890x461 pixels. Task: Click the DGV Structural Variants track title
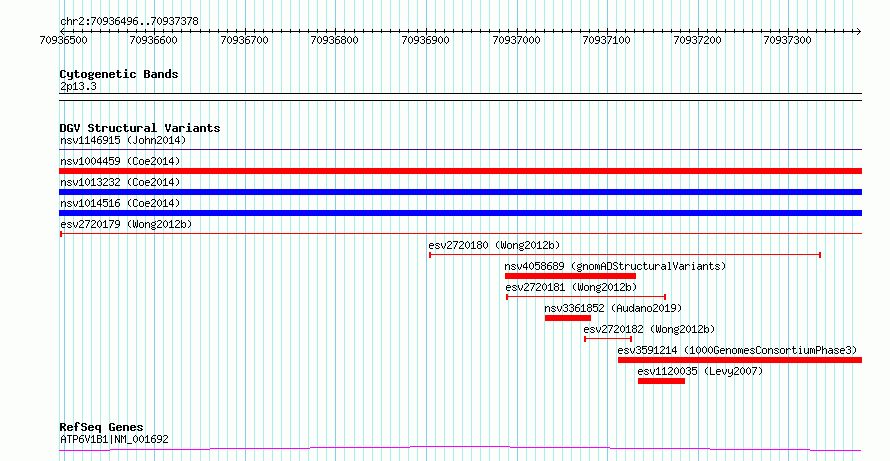coord(140,128)
